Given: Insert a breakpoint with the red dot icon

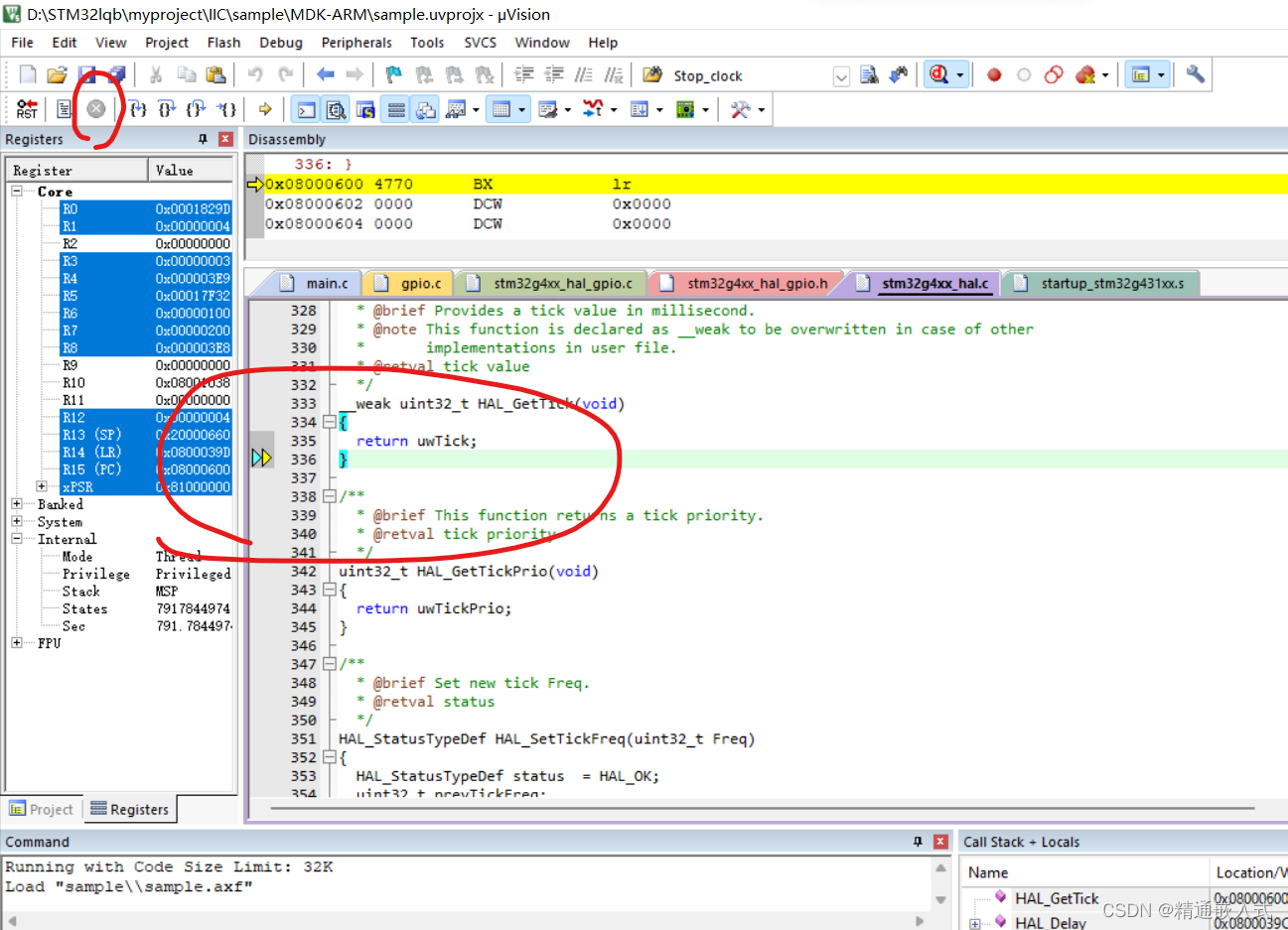Looking at the screenshot, I should coord(994,74).
